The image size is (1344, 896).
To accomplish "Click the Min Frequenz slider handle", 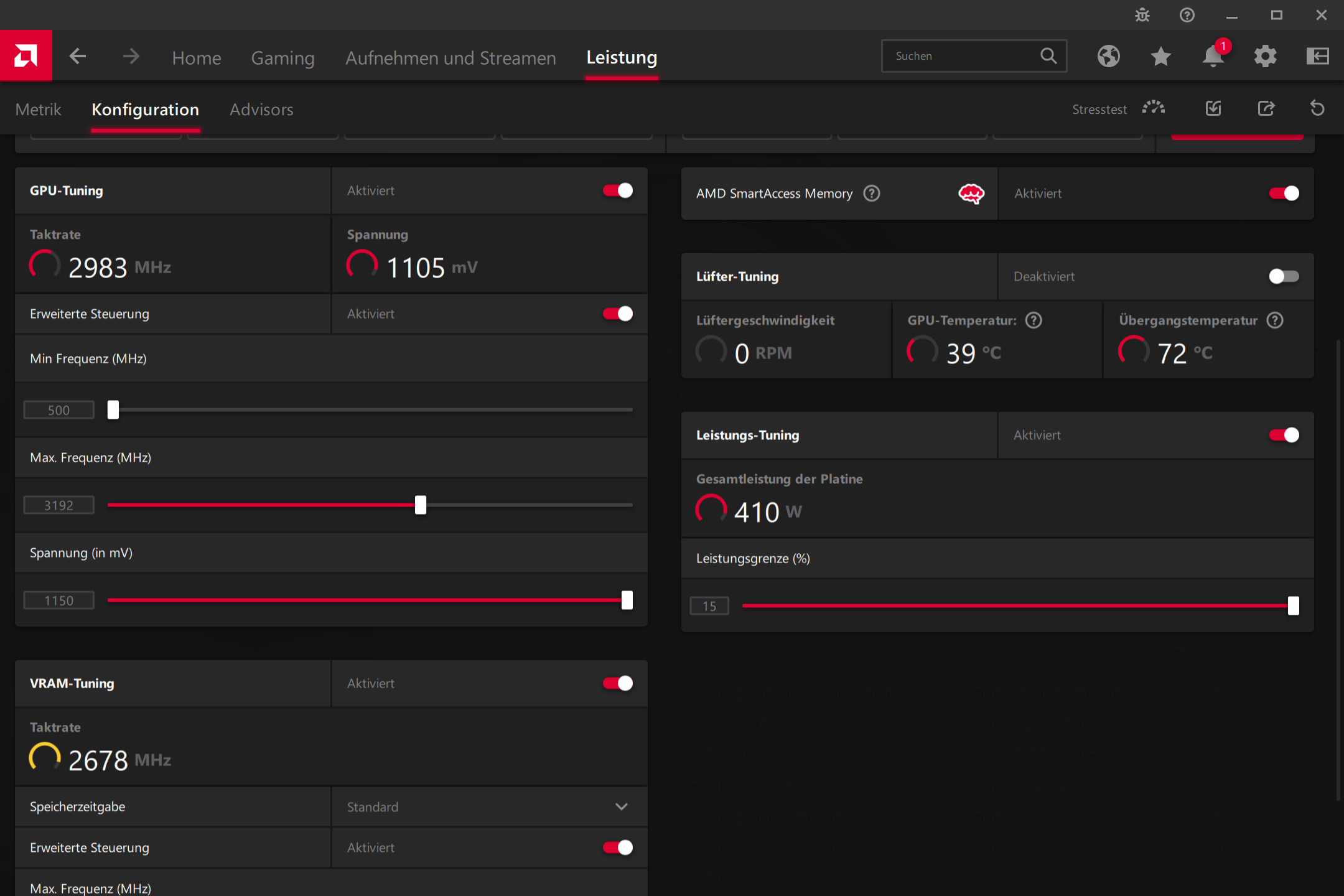I will [x=113, y=410].
